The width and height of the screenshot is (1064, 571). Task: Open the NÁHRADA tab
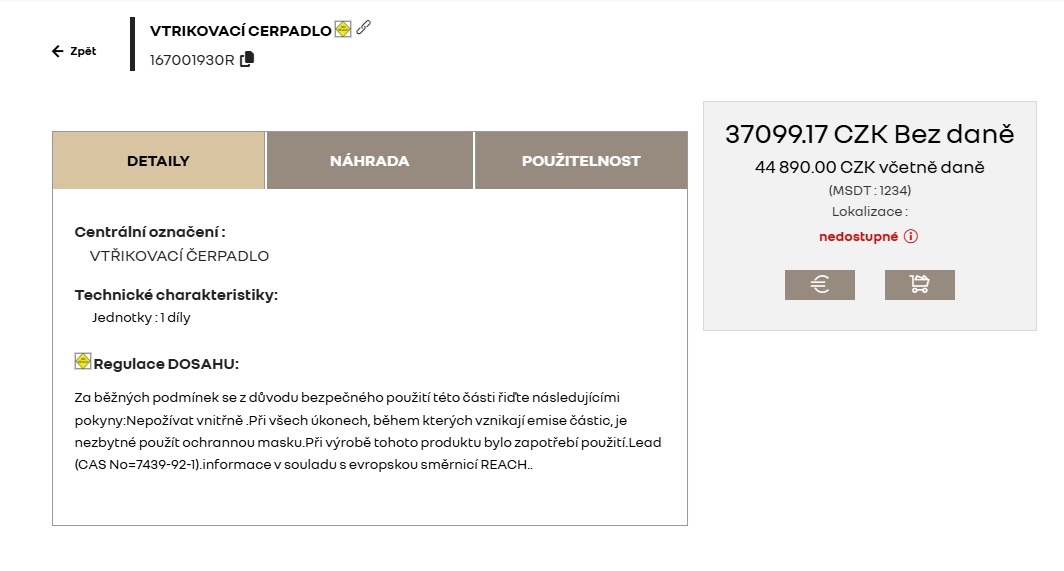click(x=370, y=161)
